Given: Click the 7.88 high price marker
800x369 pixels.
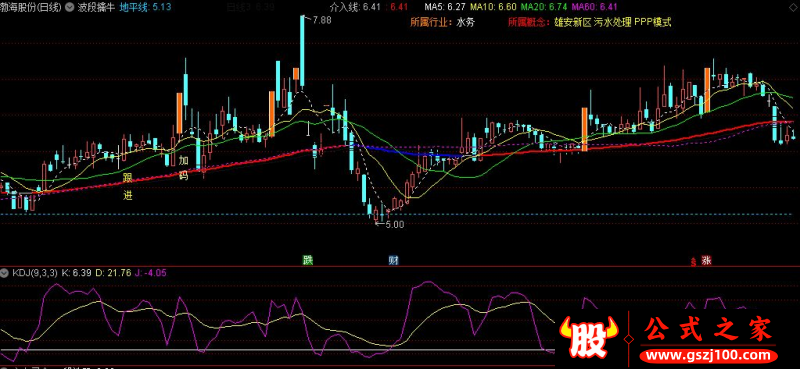Looking at the screenshot, I should [x=322, y=20].
